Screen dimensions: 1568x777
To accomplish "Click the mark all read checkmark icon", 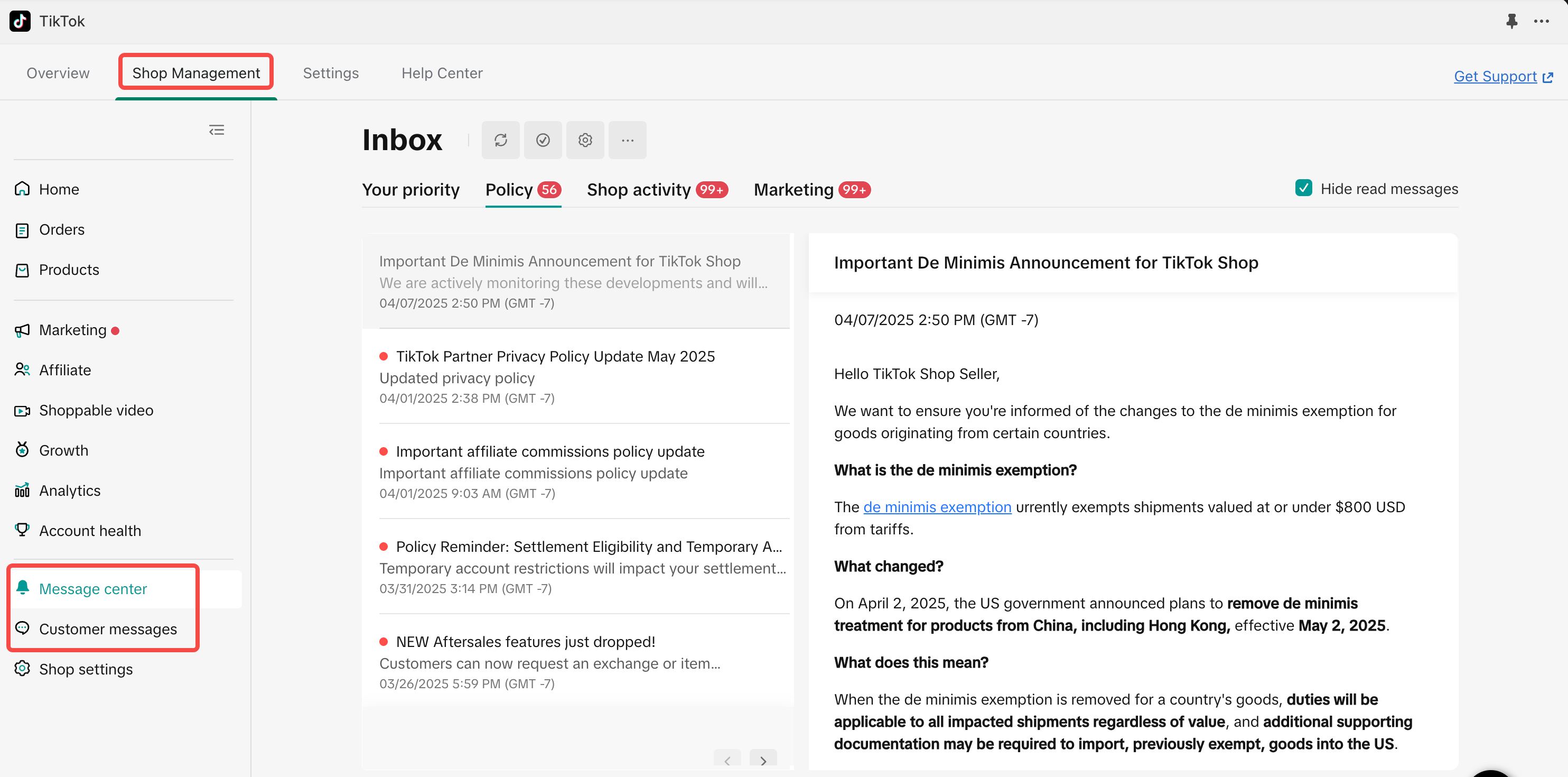I will pos(543,140).
